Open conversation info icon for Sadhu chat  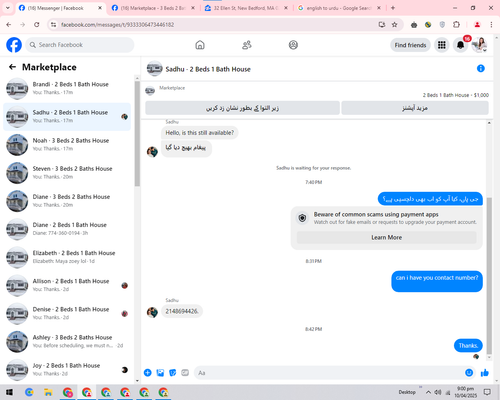[481, 68]
